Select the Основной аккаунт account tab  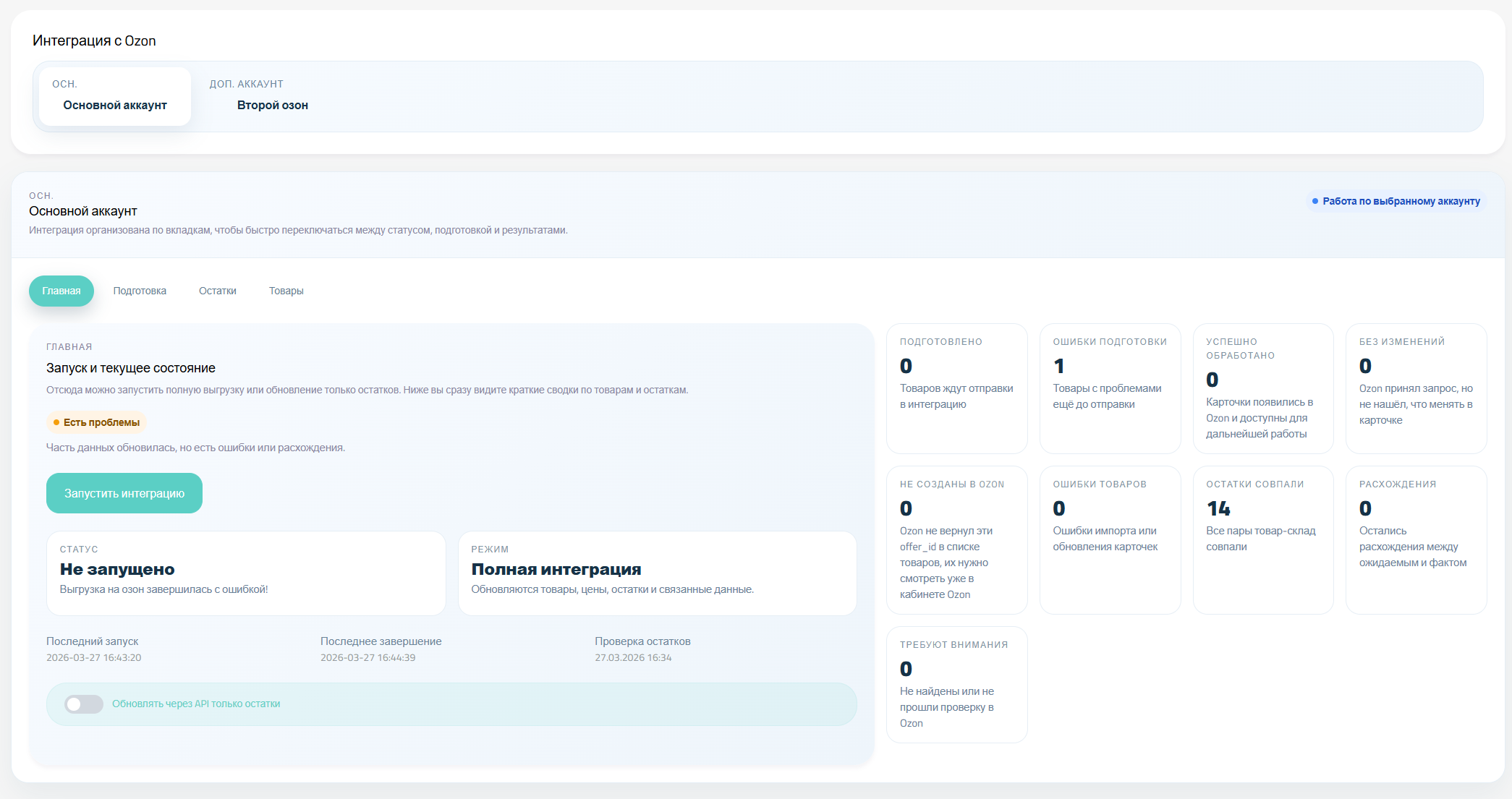tap(115, 96)
